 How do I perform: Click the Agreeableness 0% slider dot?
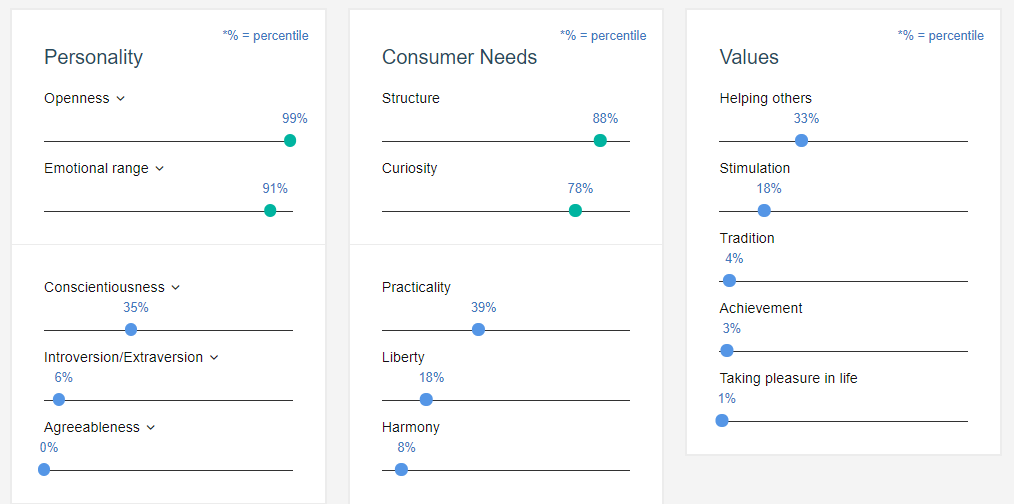coord(44,469)
